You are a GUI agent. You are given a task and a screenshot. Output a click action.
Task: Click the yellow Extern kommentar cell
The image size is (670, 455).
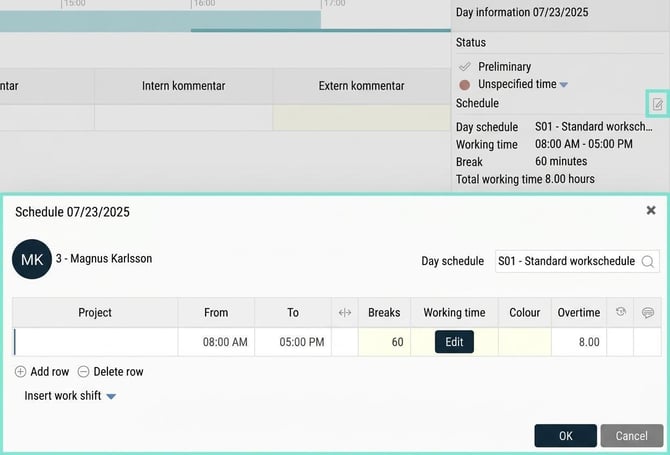(361, 117)
